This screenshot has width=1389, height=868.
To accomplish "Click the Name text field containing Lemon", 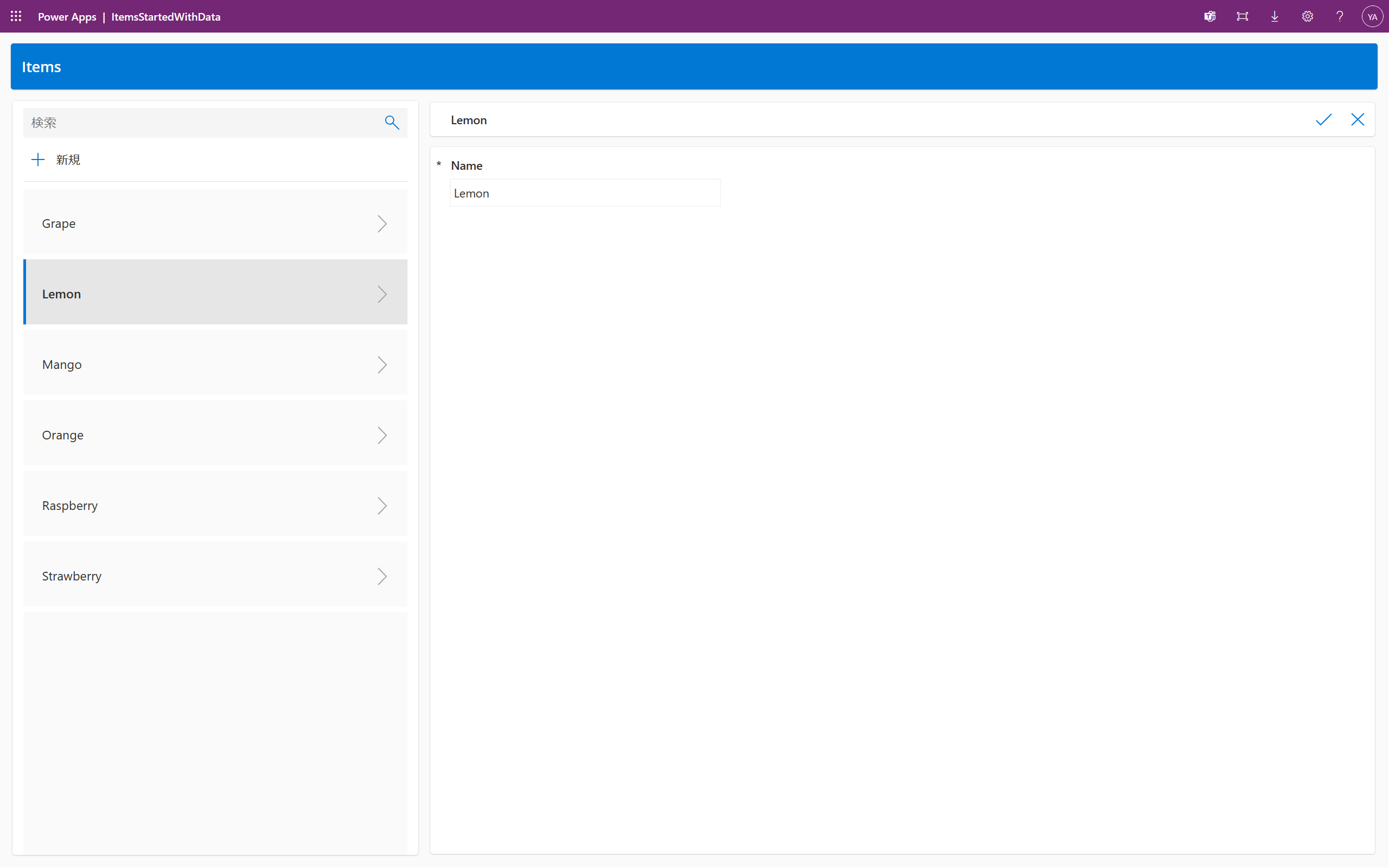I will [584, 194].
